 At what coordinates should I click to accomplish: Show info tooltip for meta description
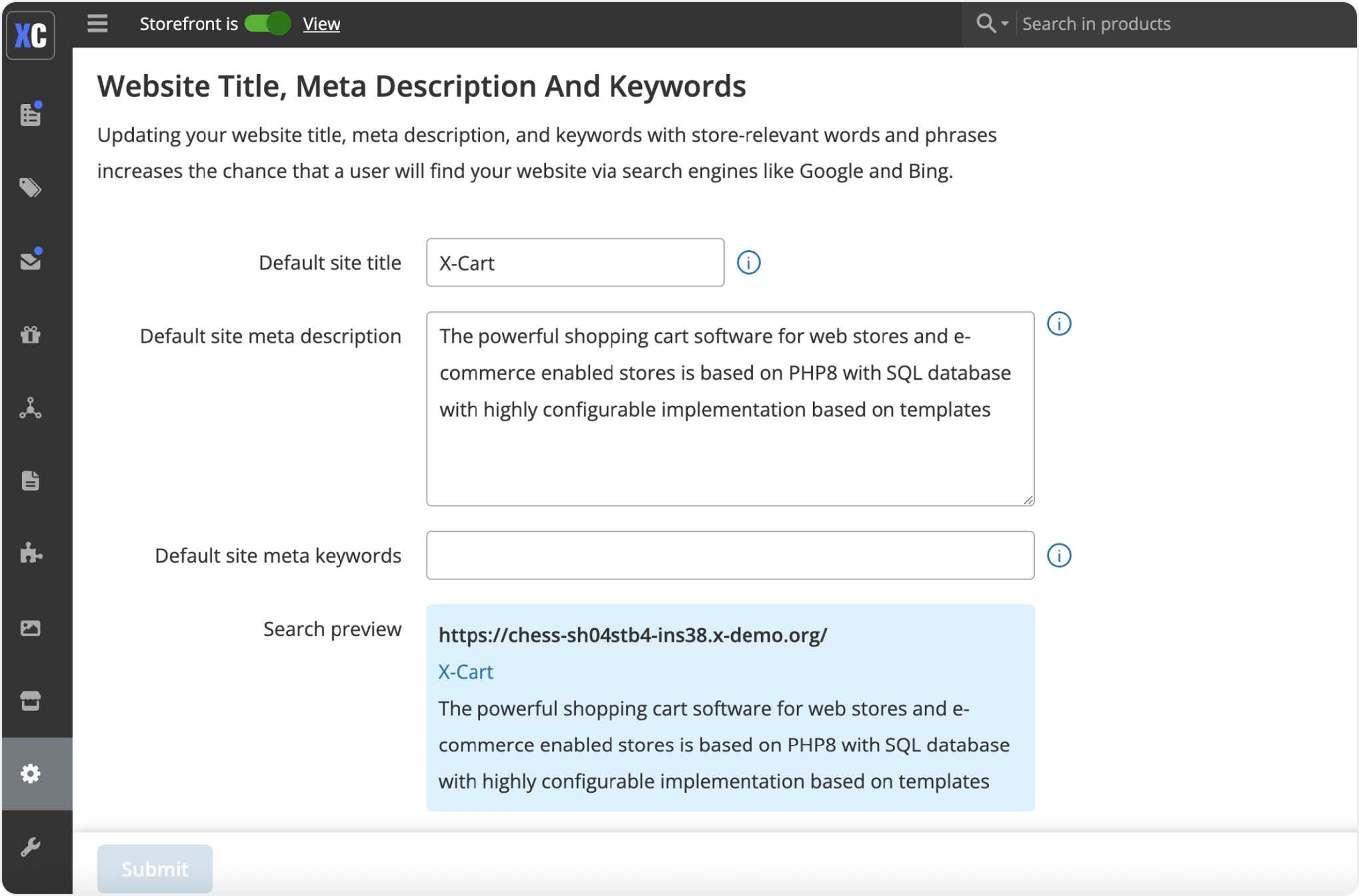[x=1058, y=324]
